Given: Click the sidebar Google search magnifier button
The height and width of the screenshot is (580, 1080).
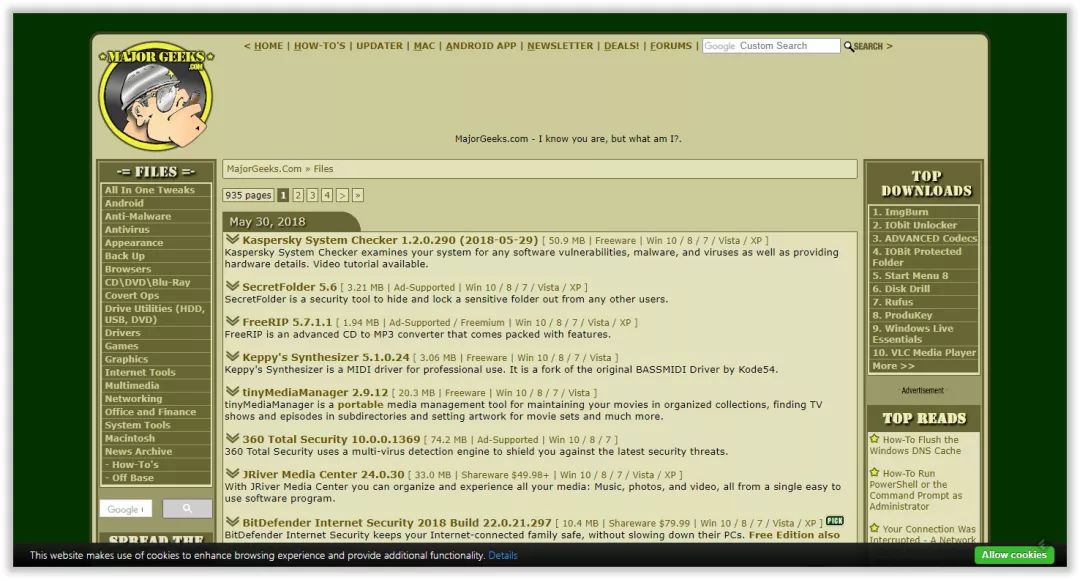Looking at the screenshot, I should (x=187, y=508).
